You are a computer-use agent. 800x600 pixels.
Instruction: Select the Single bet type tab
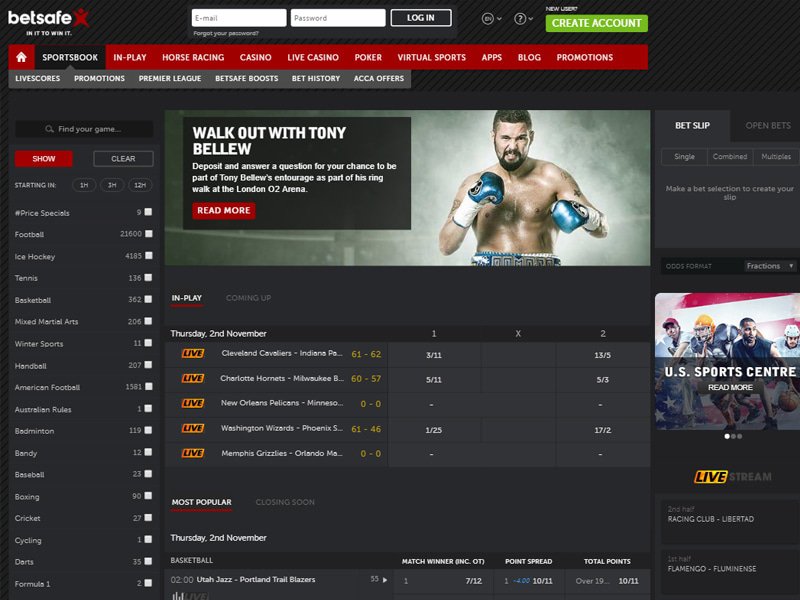pos(684,157)
